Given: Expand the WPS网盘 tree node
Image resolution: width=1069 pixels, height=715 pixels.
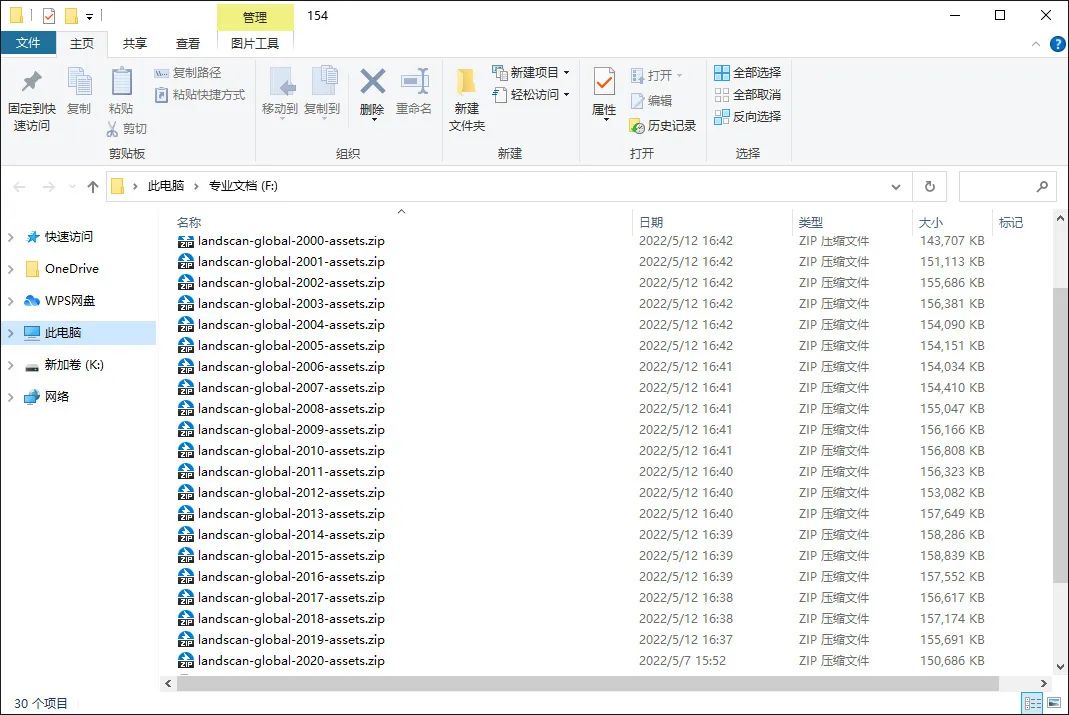Looking at the screenshot, I should tap(10, 301).
